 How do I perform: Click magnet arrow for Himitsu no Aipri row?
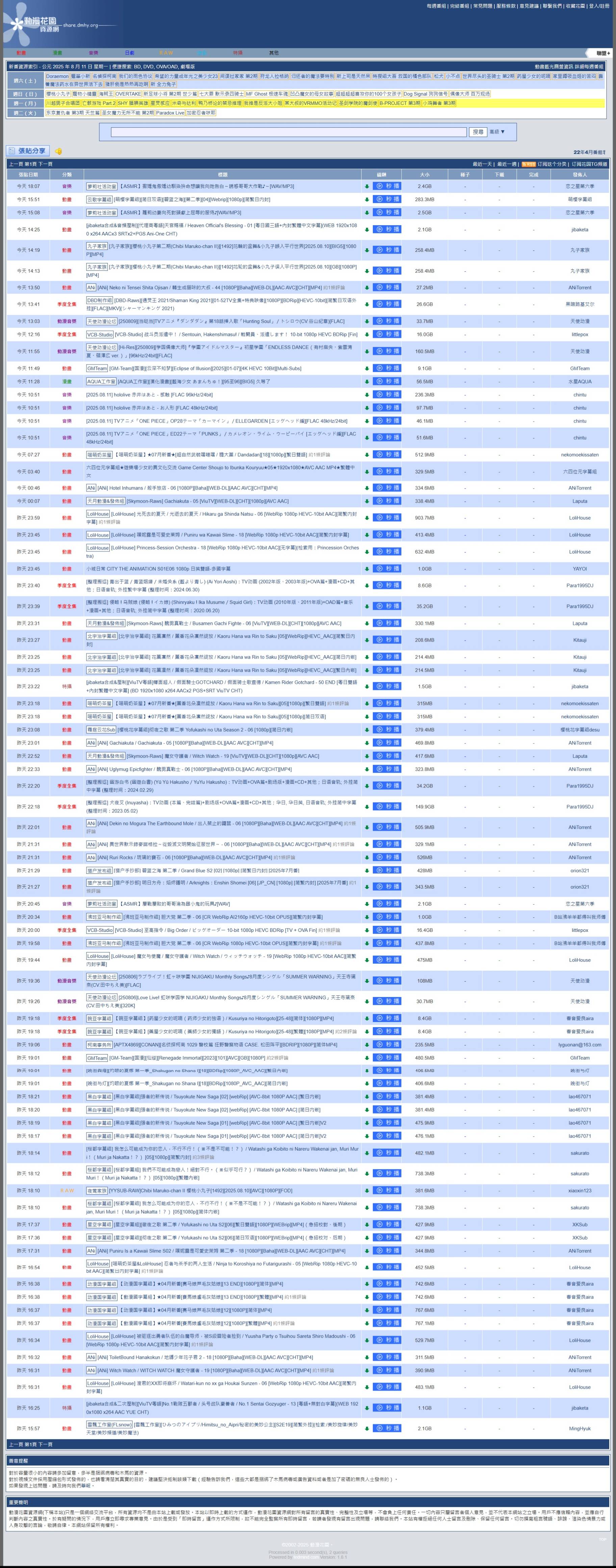pyautogui.click(x=366, y=1429)
